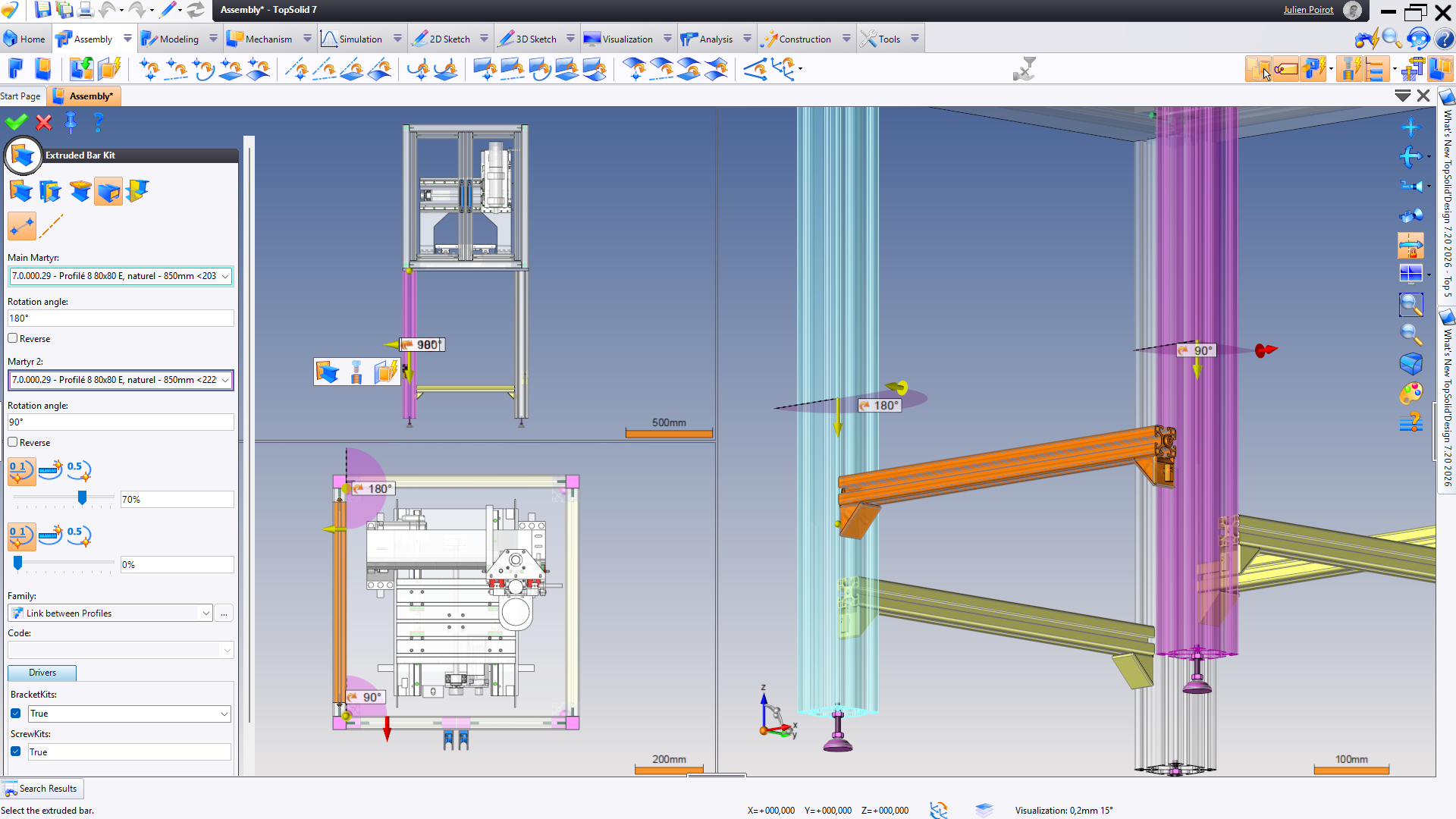
Task: Cancel with the red X icon
Action: [x=44, y=122]
